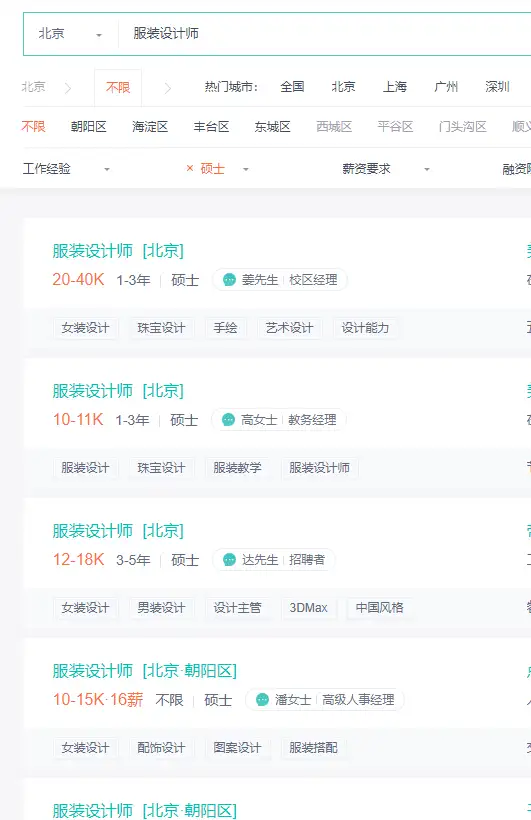Click the chevron after 北京 breadcrumb
The width and height of the screenshot is (531, 820).
pyautogui.click(x=67, y=88)
